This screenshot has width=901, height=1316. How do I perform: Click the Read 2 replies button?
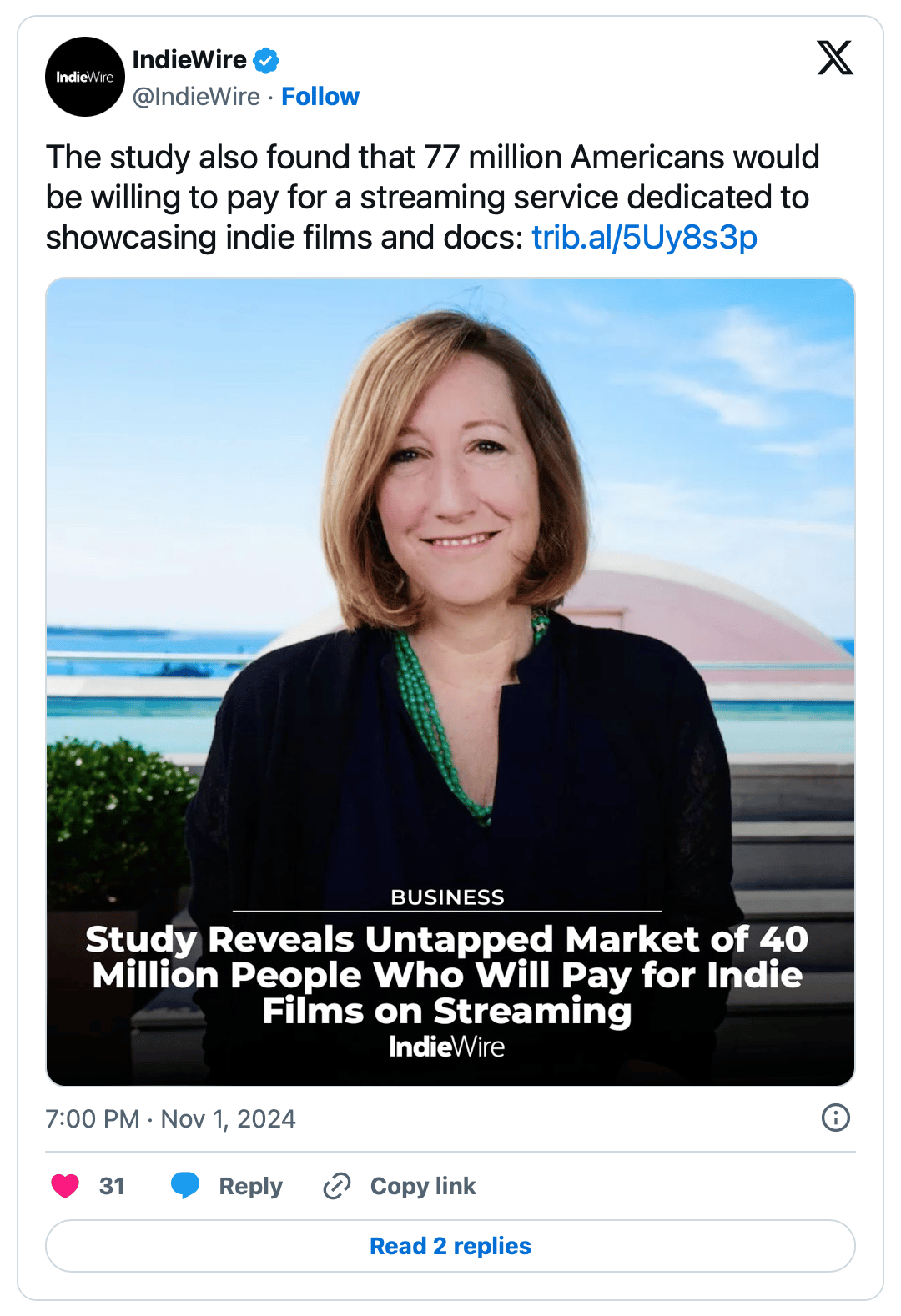point(450,1246)
